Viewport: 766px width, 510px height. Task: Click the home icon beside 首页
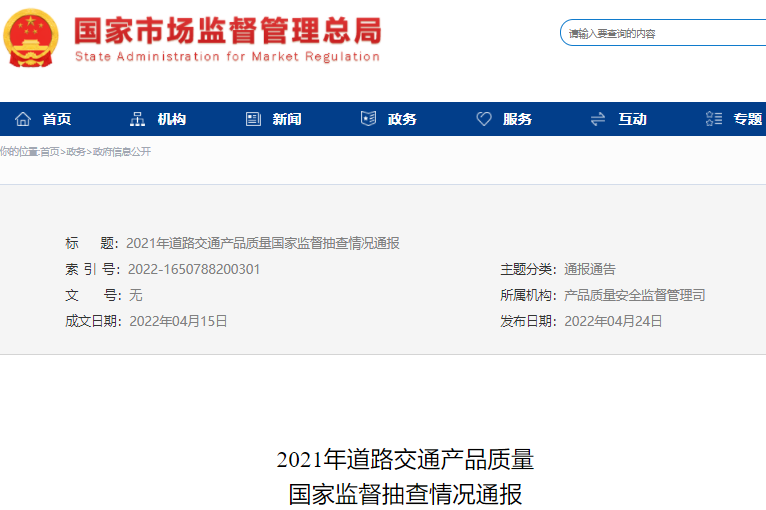click(x=23, y=119)
